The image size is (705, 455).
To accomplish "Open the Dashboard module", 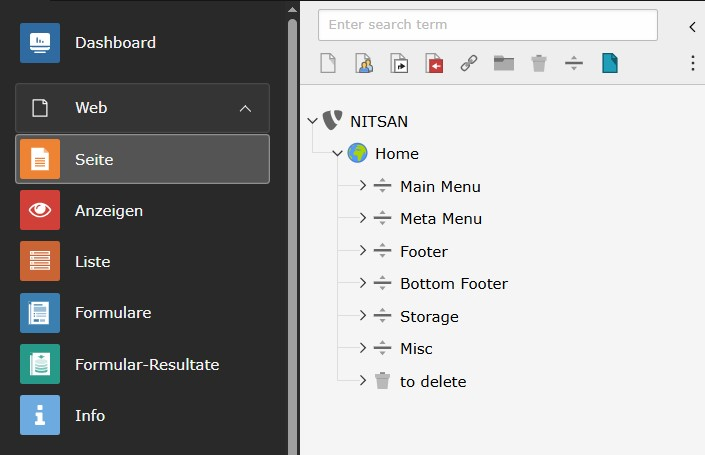I will (115, 43).
